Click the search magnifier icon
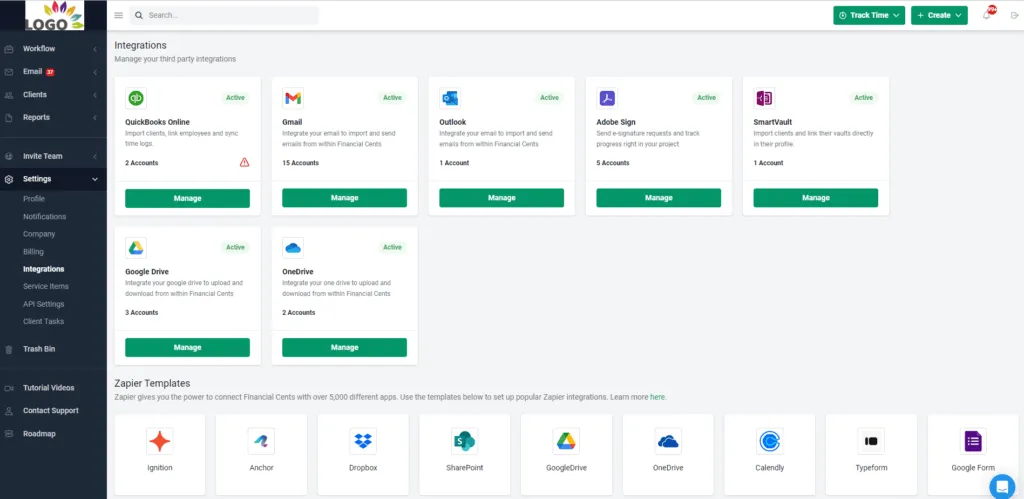Viewport: 1024px width, 499px height. pos(139,15)
